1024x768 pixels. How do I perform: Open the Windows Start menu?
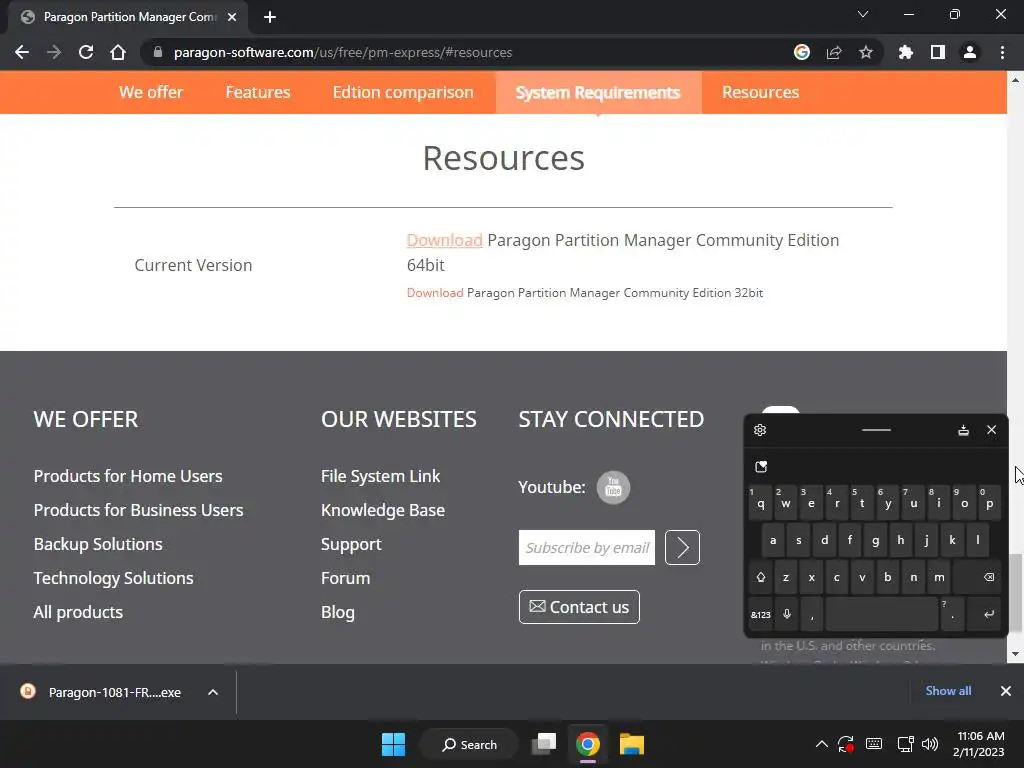393,744
